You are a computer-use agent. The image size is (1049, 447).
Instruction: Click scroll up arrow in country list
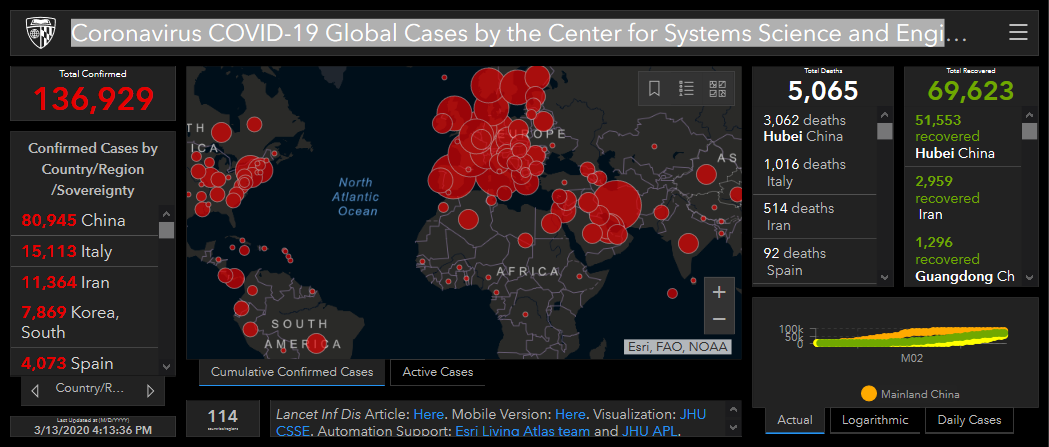[167, 213]
